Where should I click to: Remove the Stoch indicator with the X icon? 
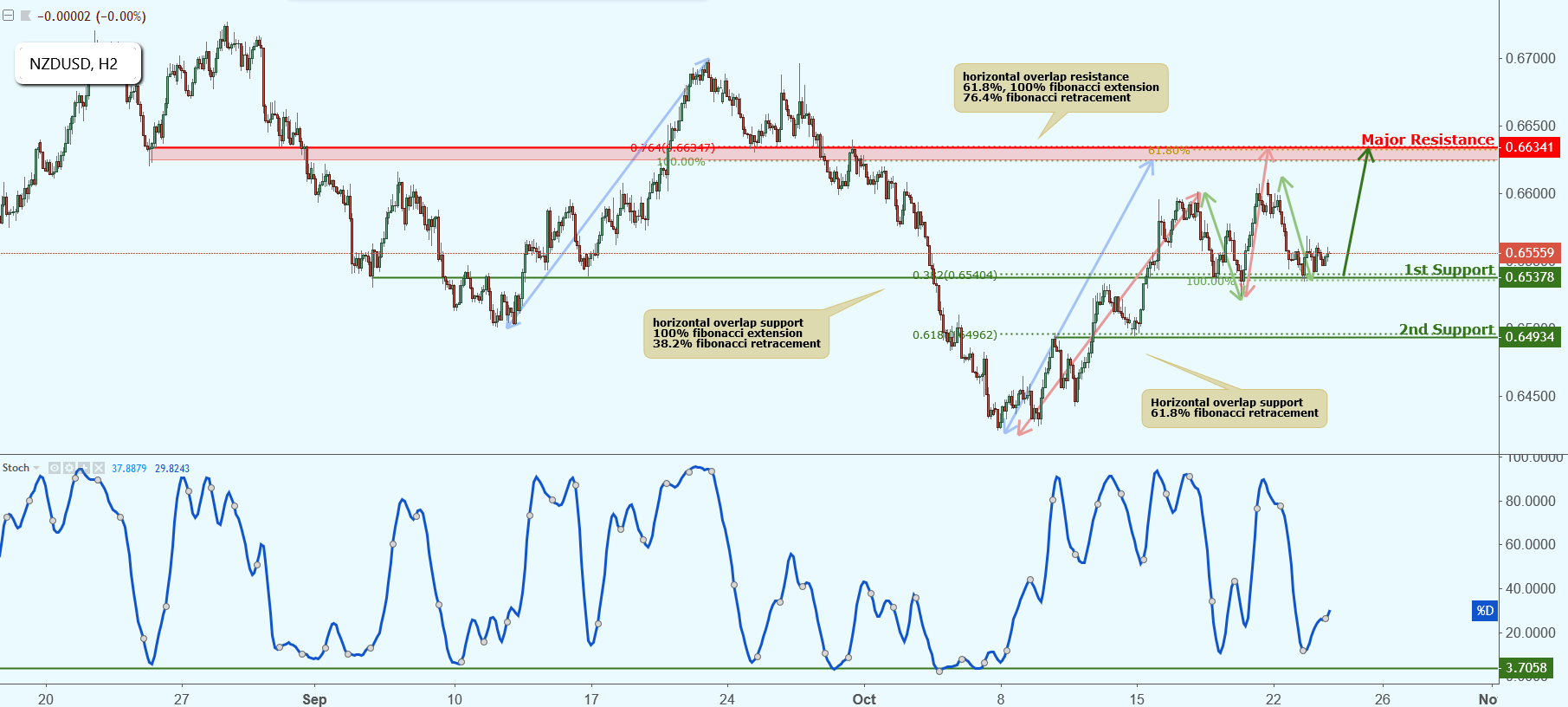click(99, 468)
